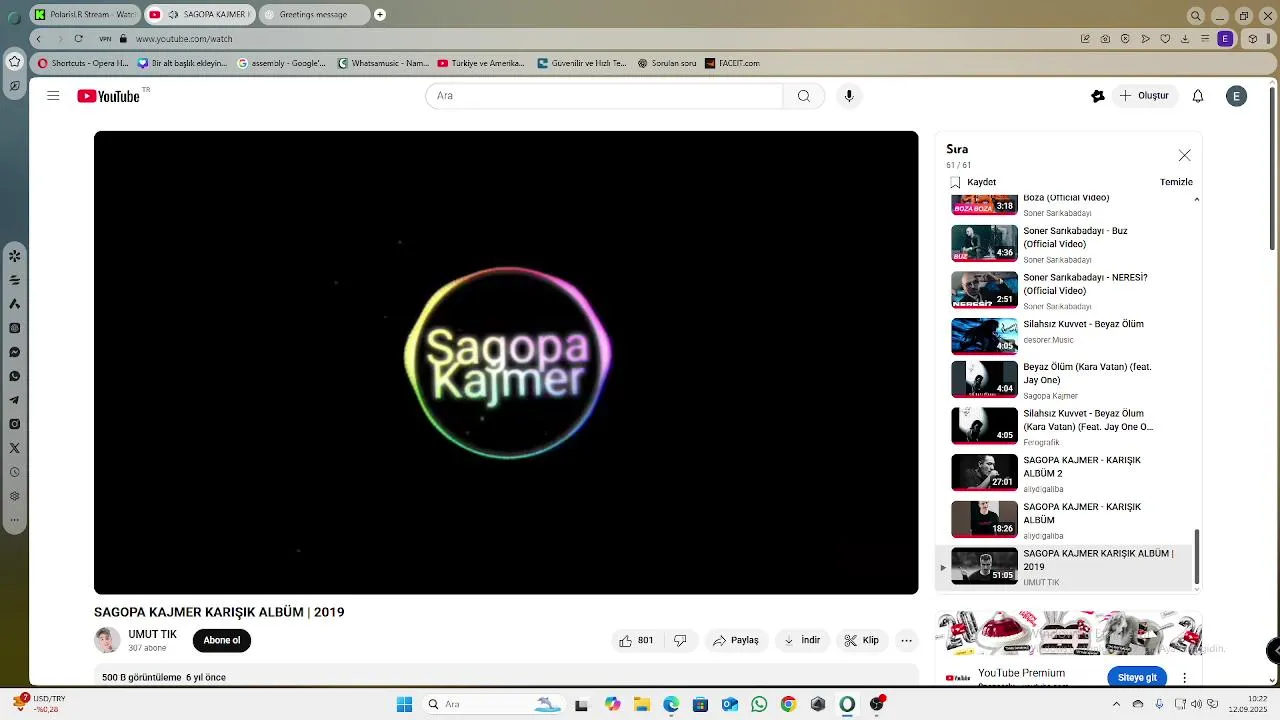Click in the YouTube Ara search field
This screenshot has height=720, width=1280.
604,96
